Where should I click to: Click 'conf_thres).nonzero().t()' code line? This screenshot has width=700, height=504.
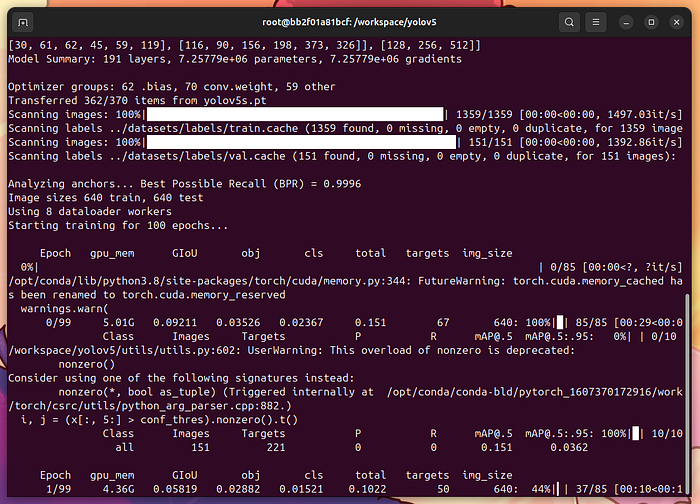[219, 419]
